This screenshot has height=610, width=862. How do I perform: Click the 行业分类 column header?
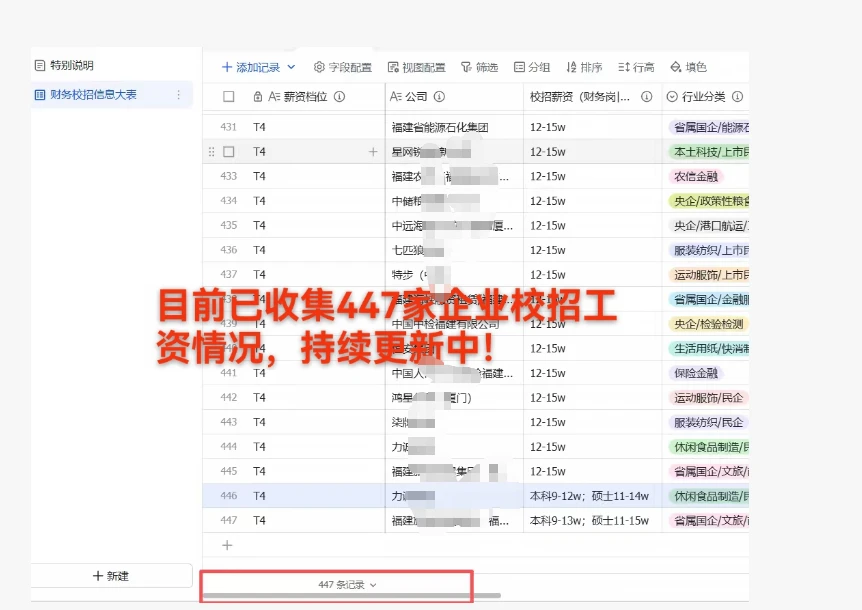(705, 97)
